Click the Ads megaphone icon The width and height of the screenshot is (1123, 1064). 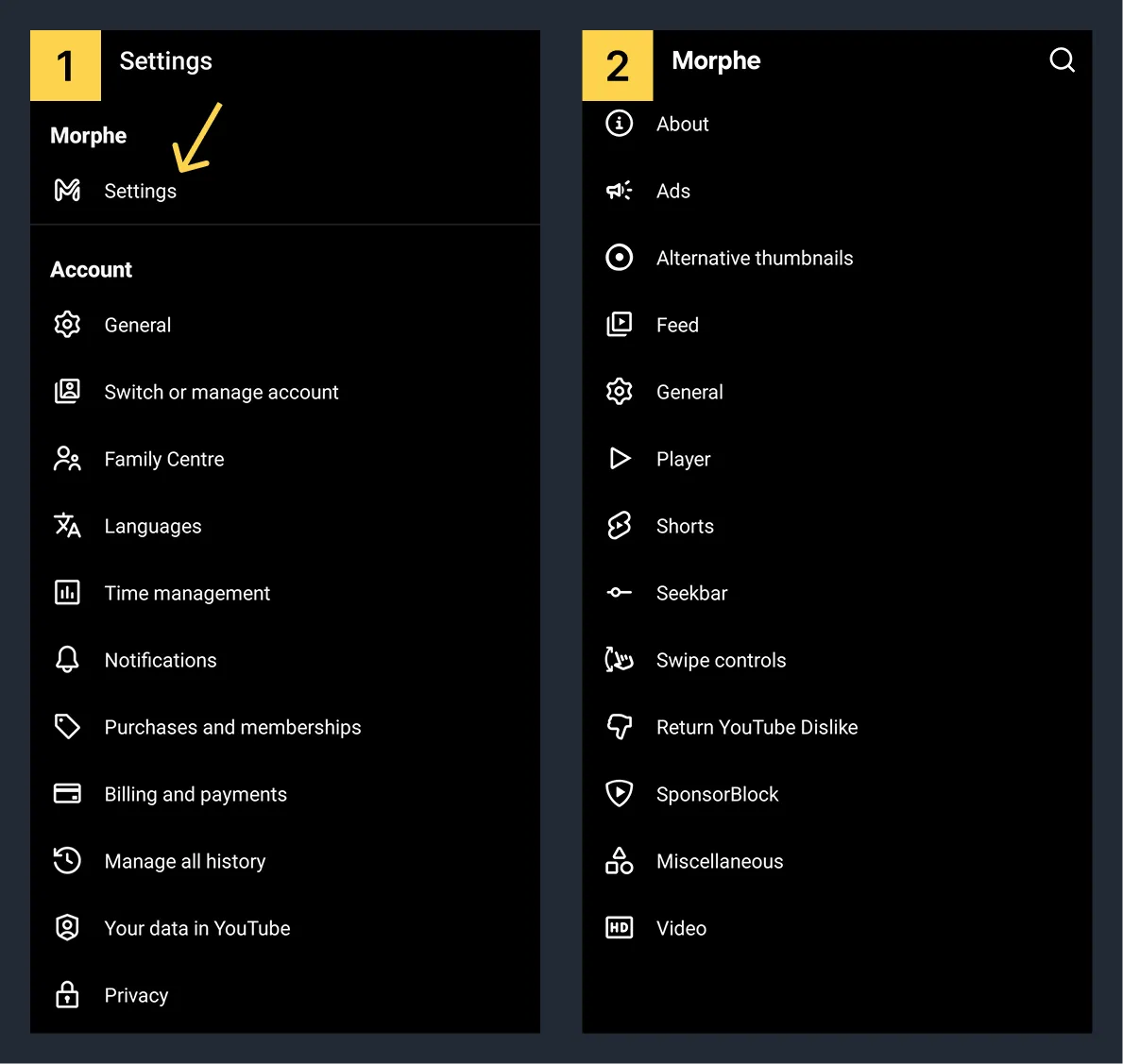click(x=620, y=191)
